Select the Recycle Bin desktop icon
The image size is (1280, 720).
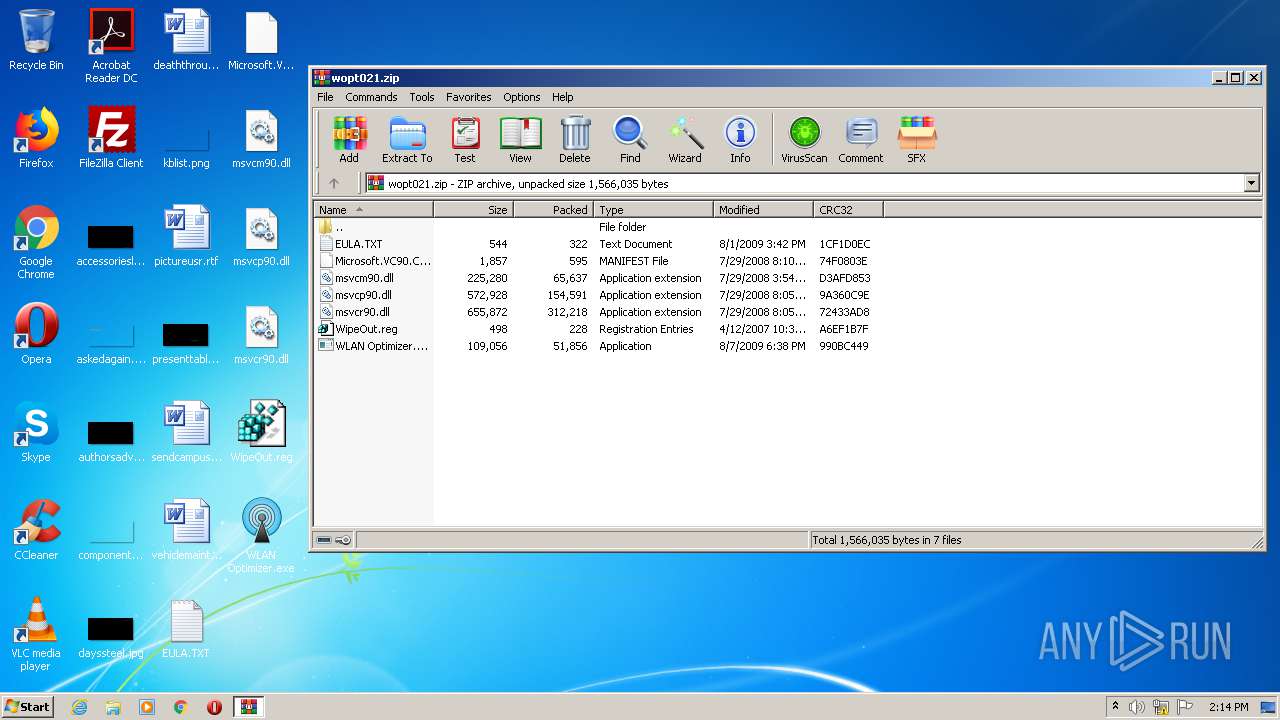[36, 41]
